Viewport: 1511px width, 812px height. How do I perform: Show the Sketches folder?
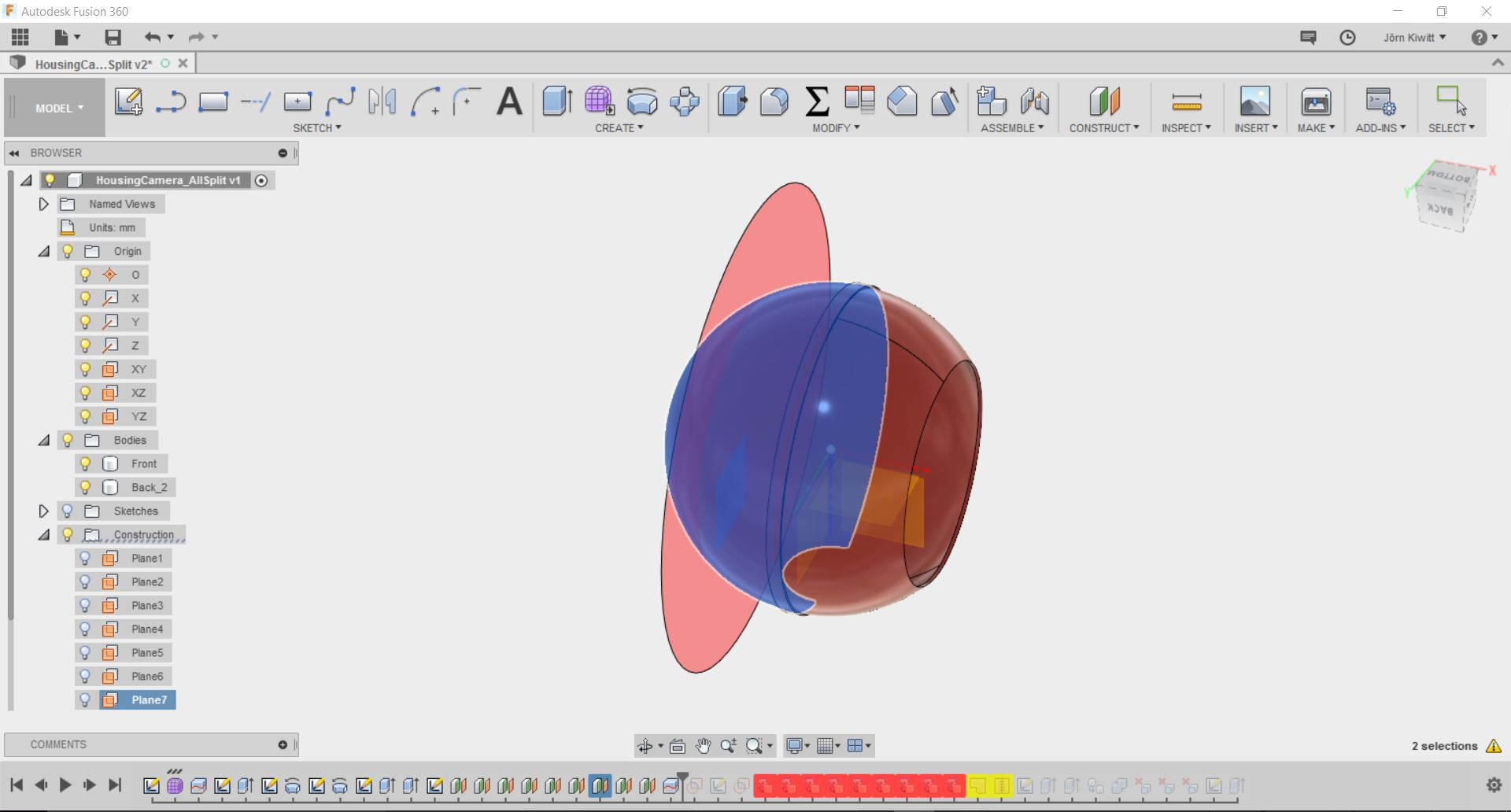click(x=68, y=511)
